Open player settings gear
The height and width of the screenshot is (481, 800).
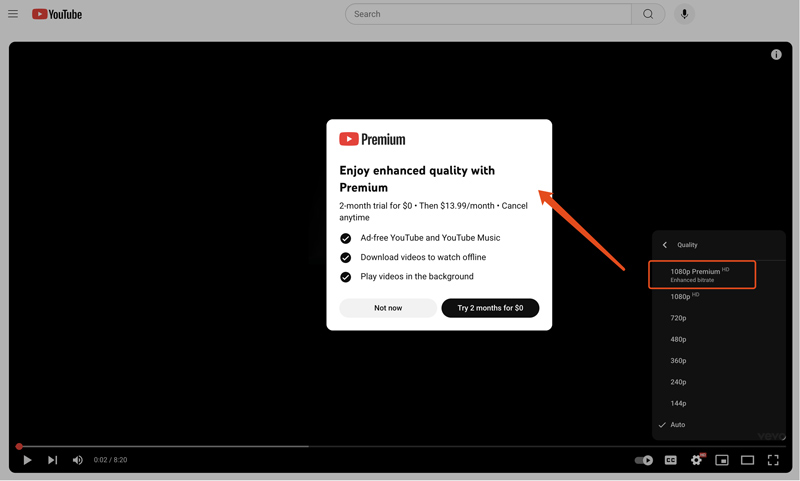696,460
